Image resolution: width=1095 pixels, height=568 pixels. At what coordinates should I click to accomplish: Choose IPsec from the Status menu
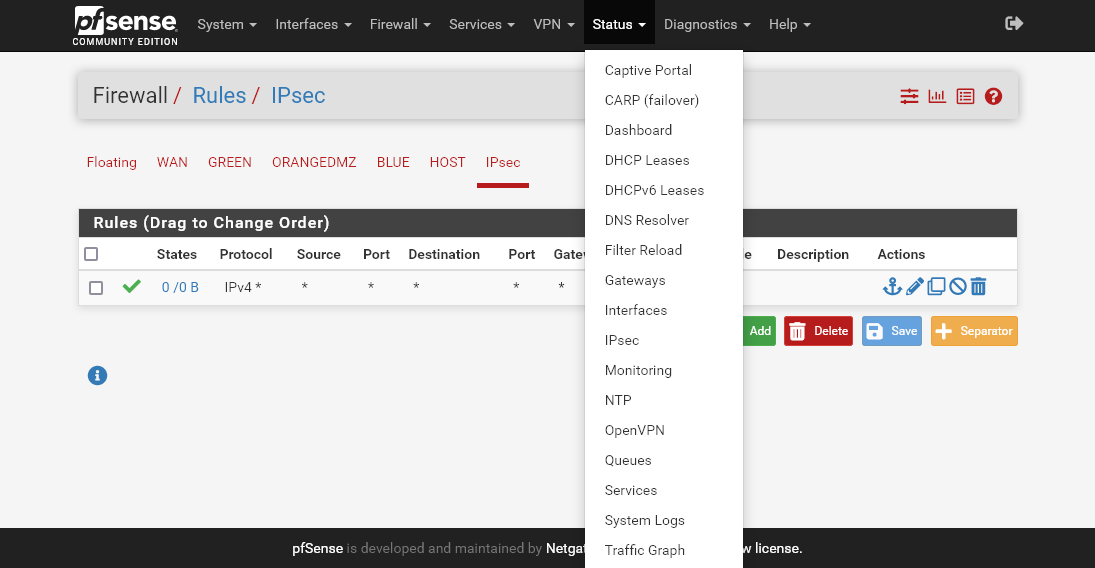point(663,341)
